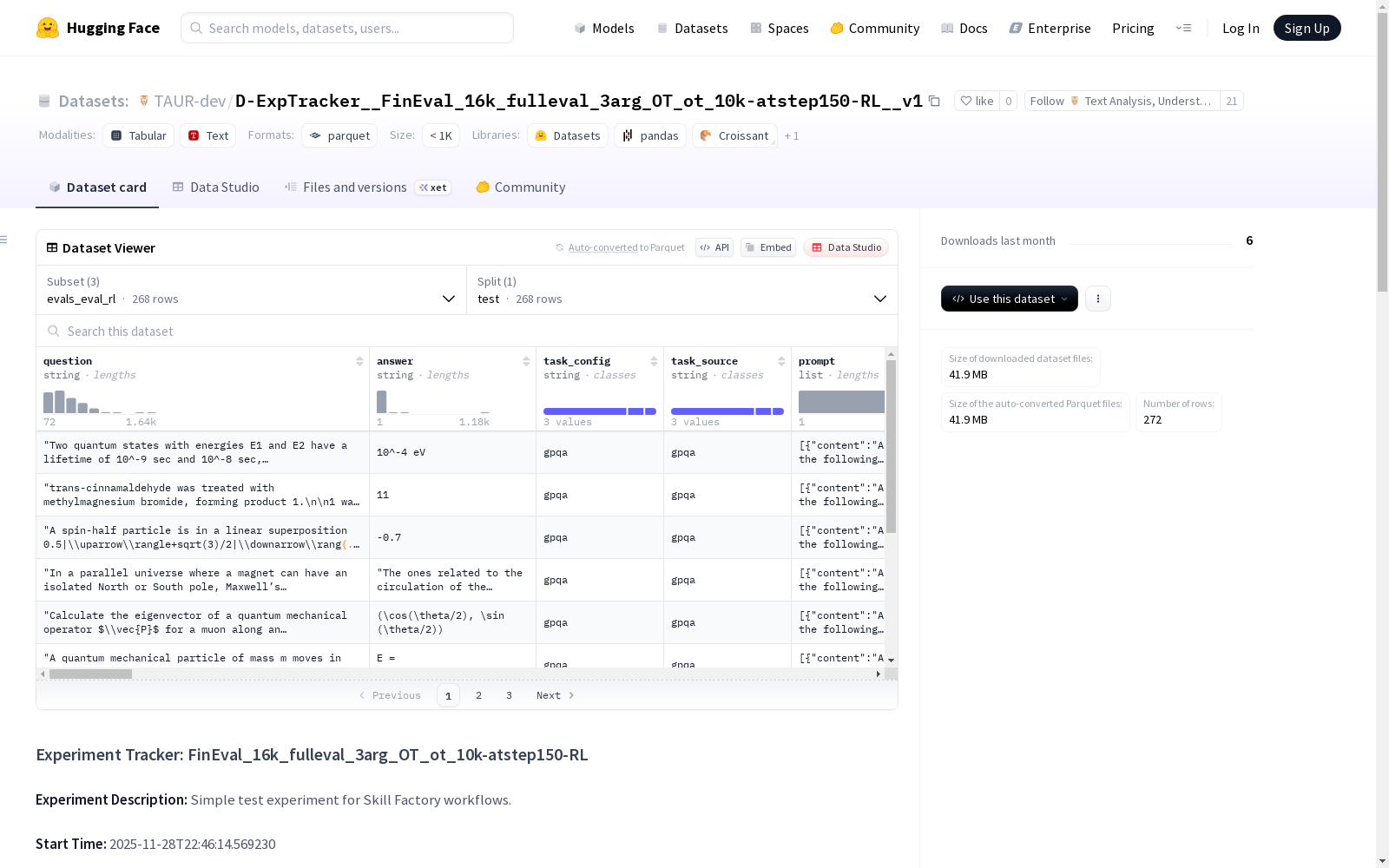
Task: Expand the Subset evals_eval_rl dropdown
Action: (x=252, y=290)
